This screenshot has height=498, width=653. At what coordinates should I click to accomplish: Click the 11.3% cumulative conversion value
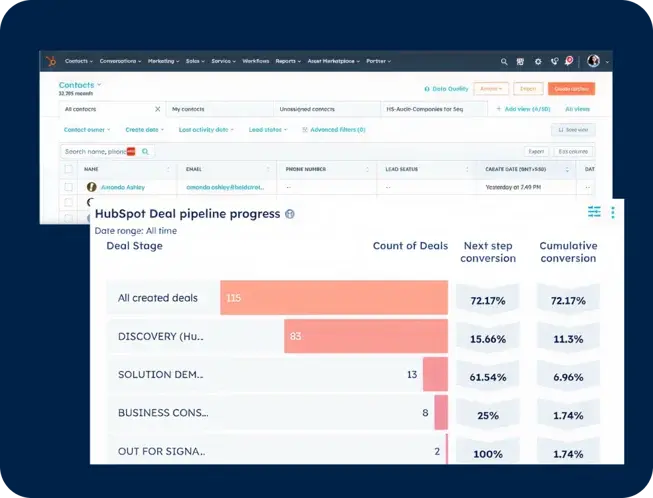coord(568,339)
